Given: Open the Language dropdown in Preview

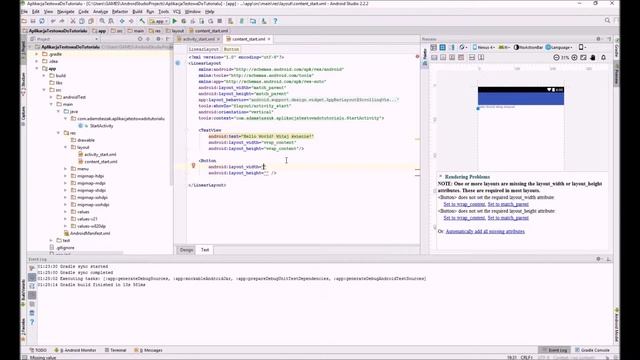Looking at the screenshot, I should (x=559, y=47).
